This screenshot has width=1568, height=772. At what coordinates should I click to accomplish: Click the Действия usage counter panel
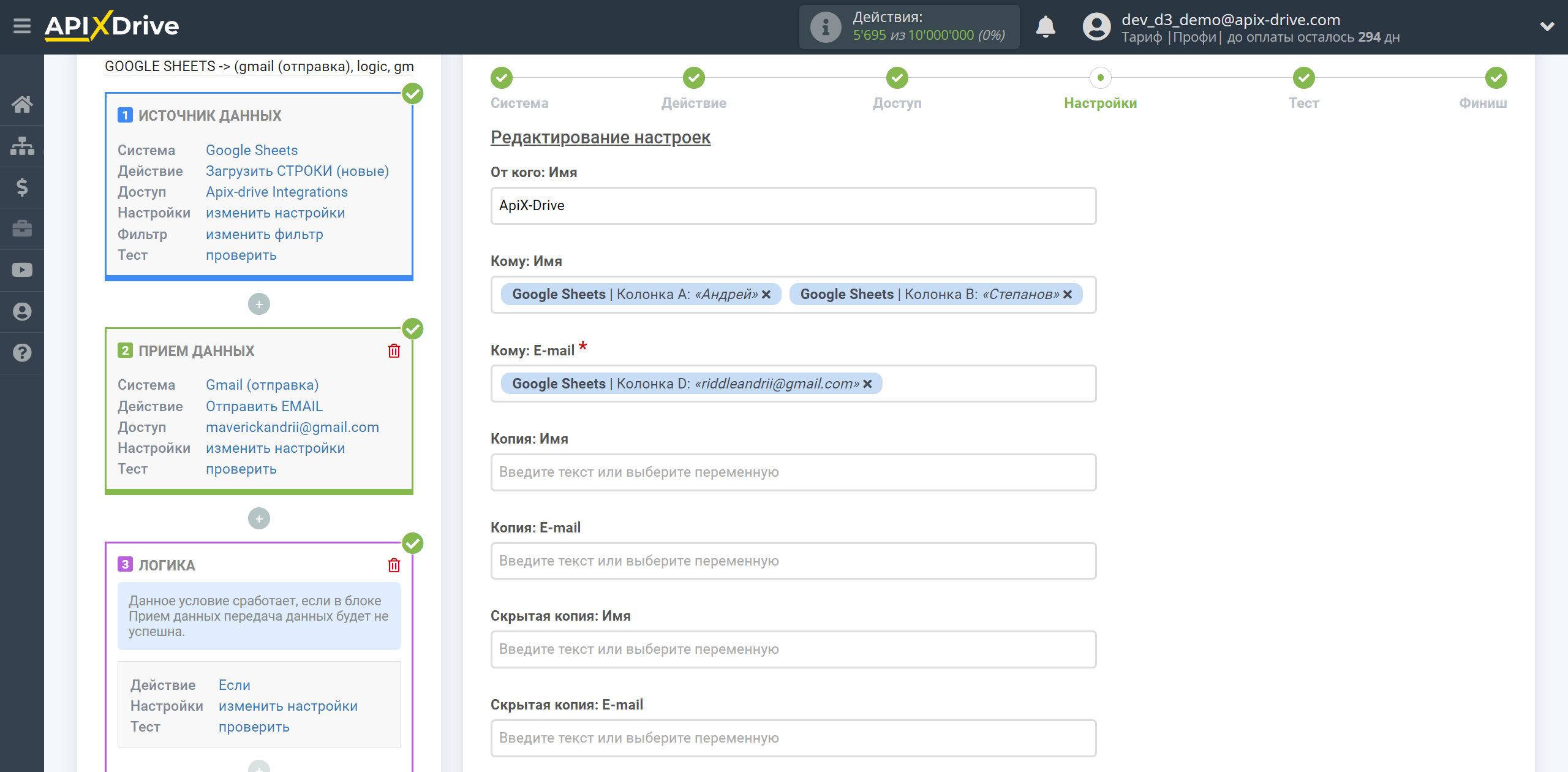(909, 27)
